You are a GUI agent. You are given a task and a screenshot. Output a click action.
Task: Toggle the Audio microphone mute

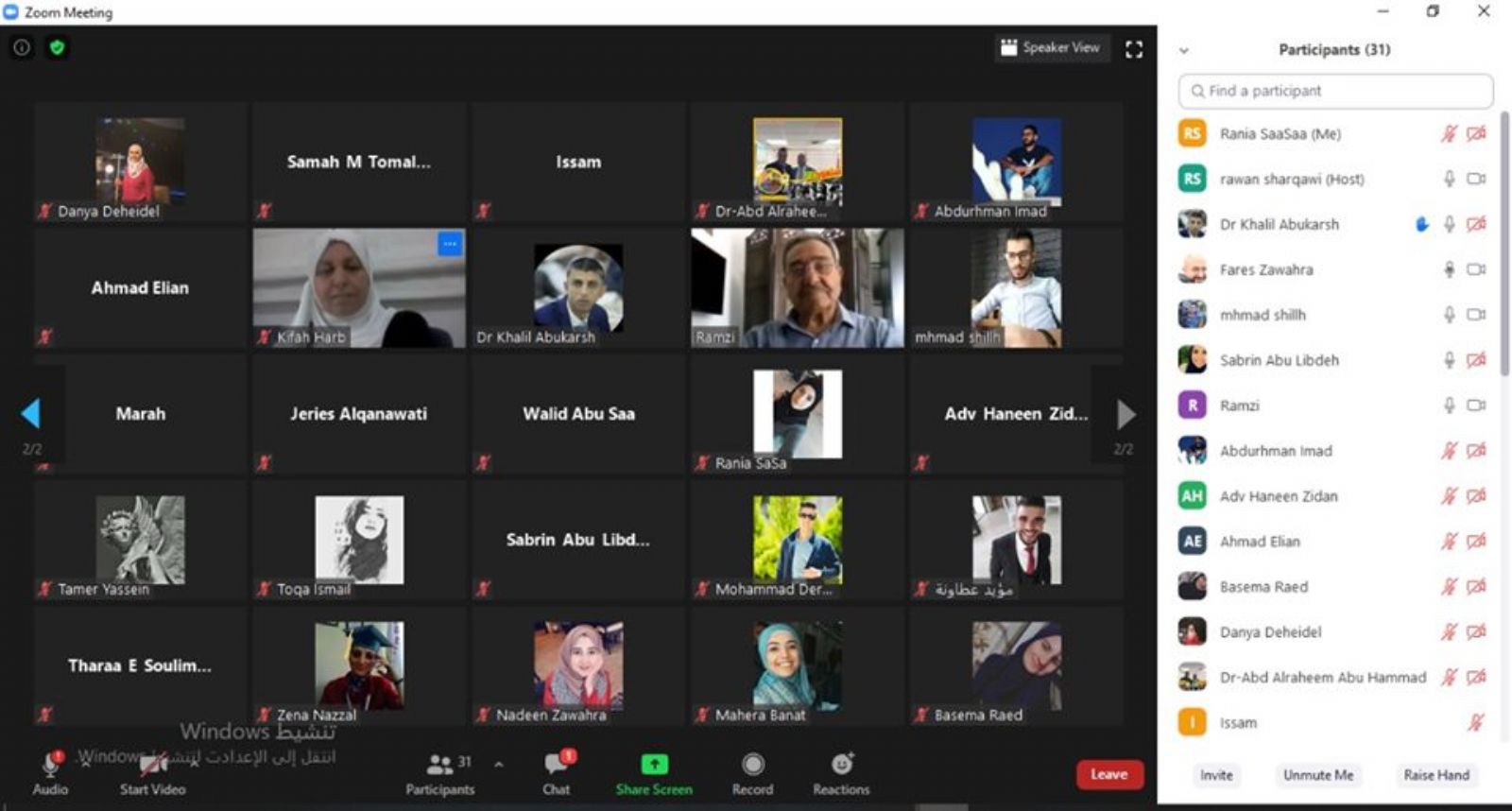[x=50, y=772]
